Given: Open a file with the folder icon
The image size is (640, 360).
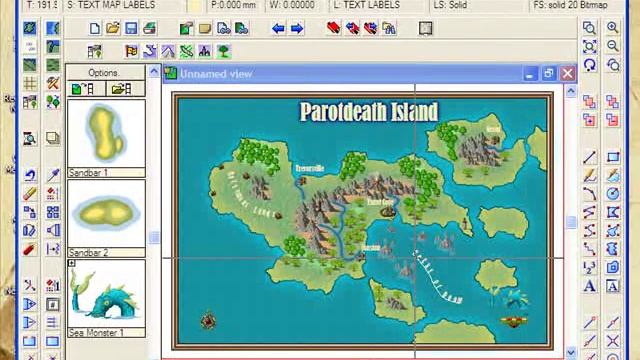Looking at the screenshot, I should pos(113,29).
